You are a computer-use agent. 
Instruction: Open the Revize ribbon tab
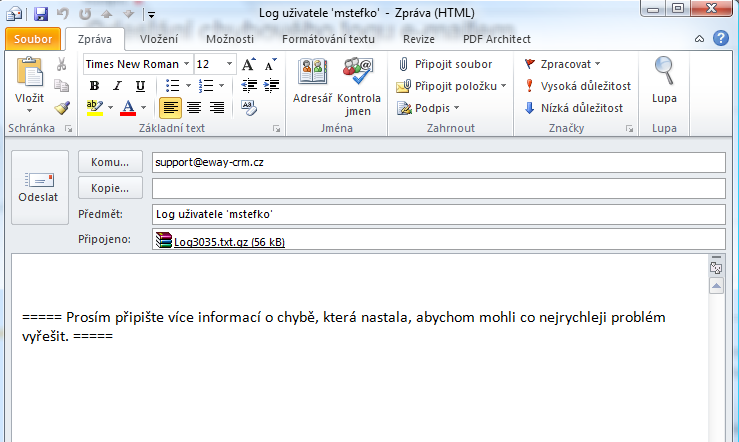[x=419, y=39]
